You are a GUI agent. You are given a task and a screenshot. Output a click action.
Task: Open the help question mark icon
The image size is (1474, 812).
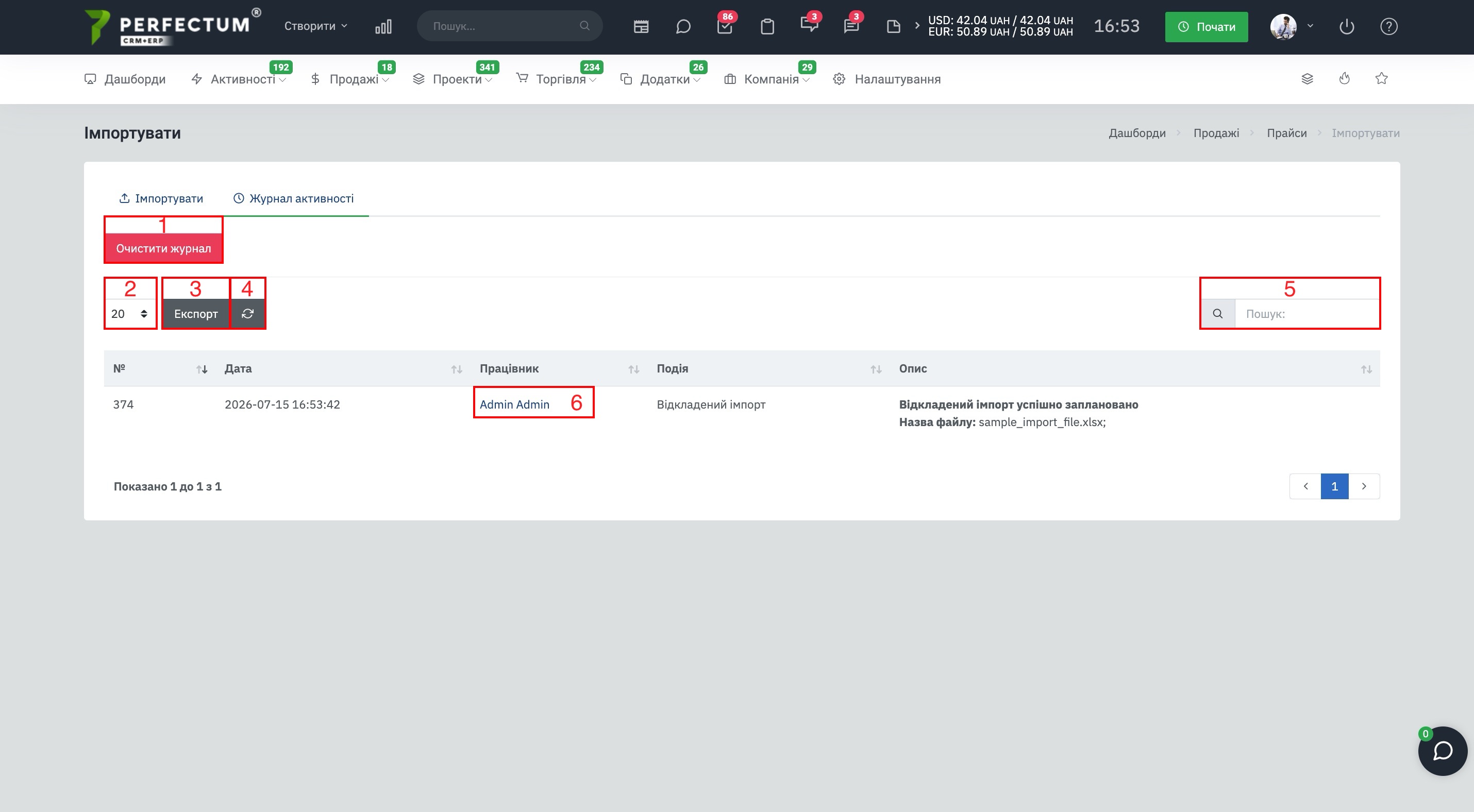pyautogui.click(x=1389, y=26)
